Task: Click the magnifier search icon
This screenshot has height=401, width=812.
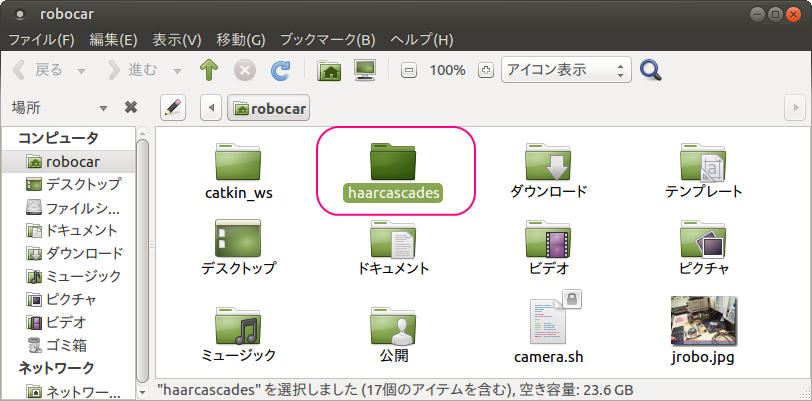Action: point(651,70)
